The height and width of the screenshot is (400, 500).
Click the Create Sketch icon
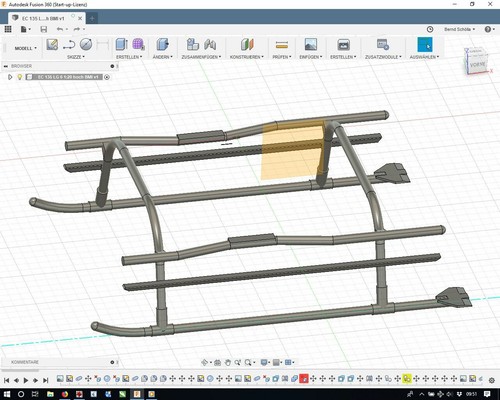[52, 45]
